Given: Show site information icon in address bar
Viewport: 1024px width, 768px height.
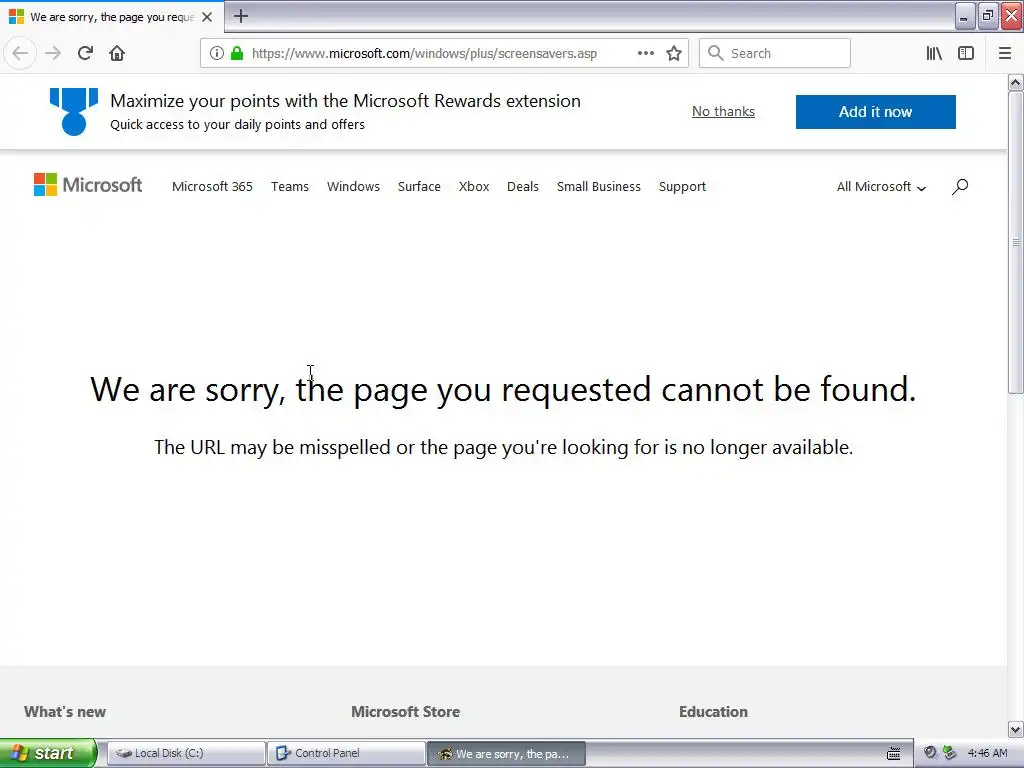Looking at the screenshot, I should pyautogui.click(x=217, y=53).
